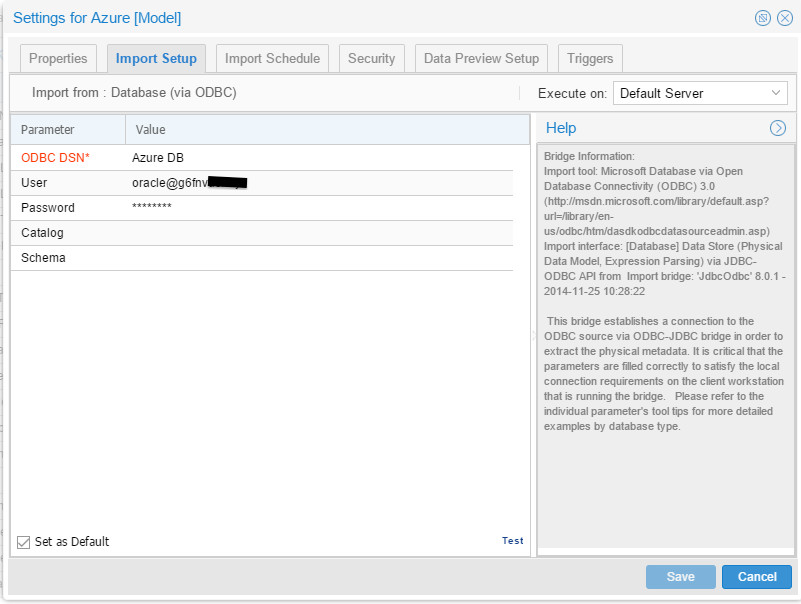
Task: Select the User parameter label
Action: tap(34, 183)
